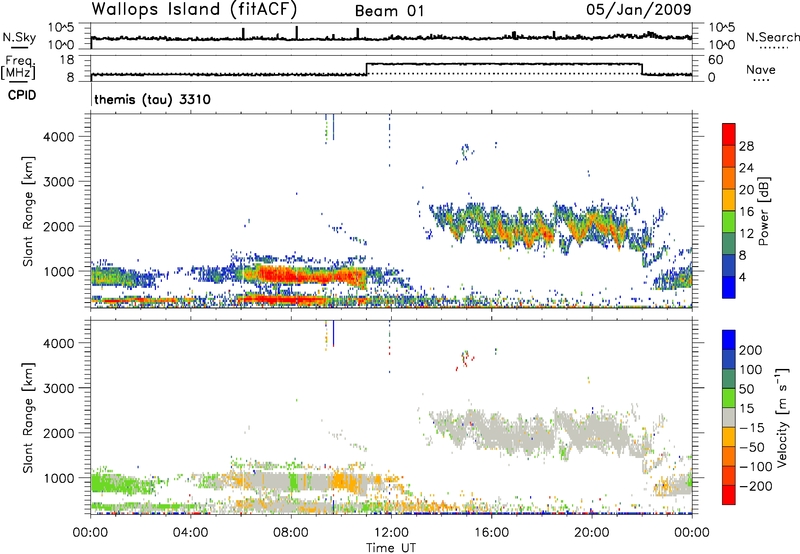Select the "12:00" time tick label

tap(391, 533)
